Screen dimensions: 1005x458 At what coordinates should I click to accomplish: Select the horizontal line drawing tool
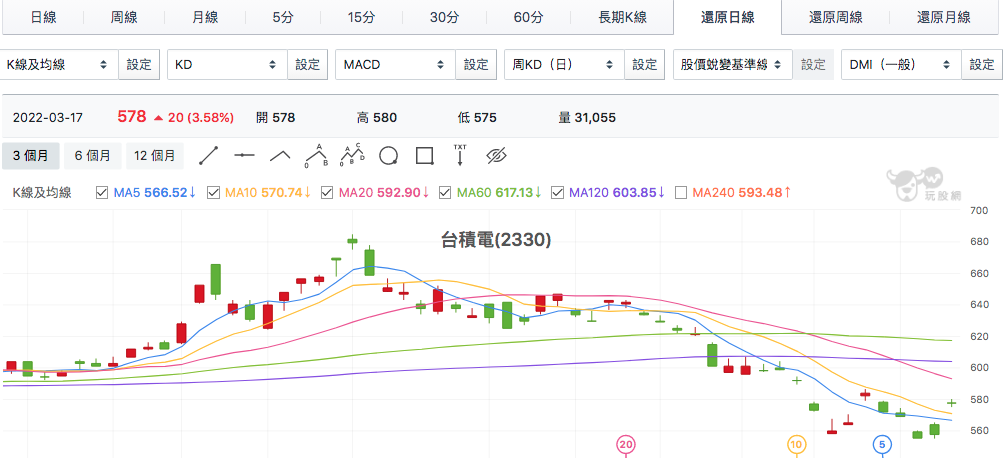coord(244,156)
